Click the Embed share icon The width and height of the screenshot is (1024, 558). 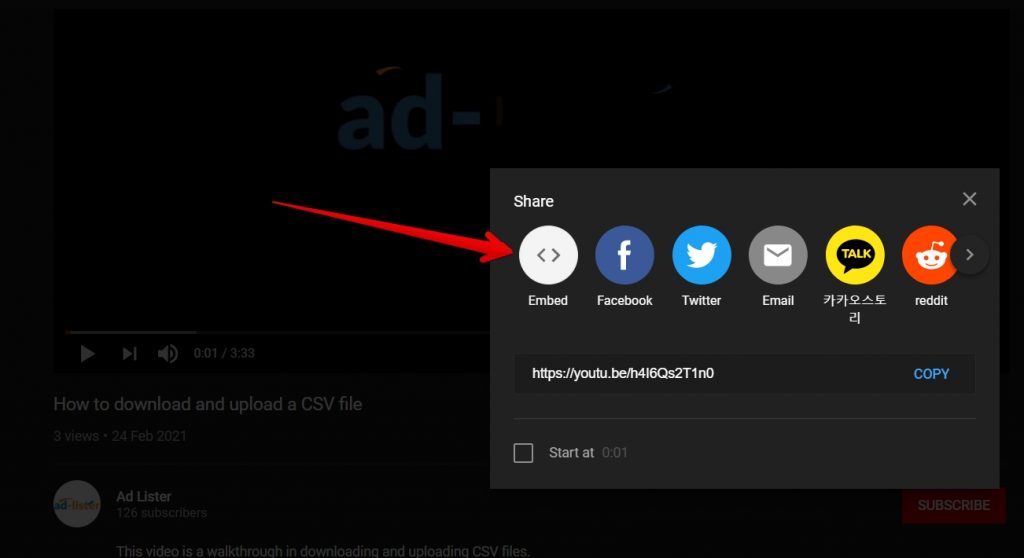pos(548,255)
